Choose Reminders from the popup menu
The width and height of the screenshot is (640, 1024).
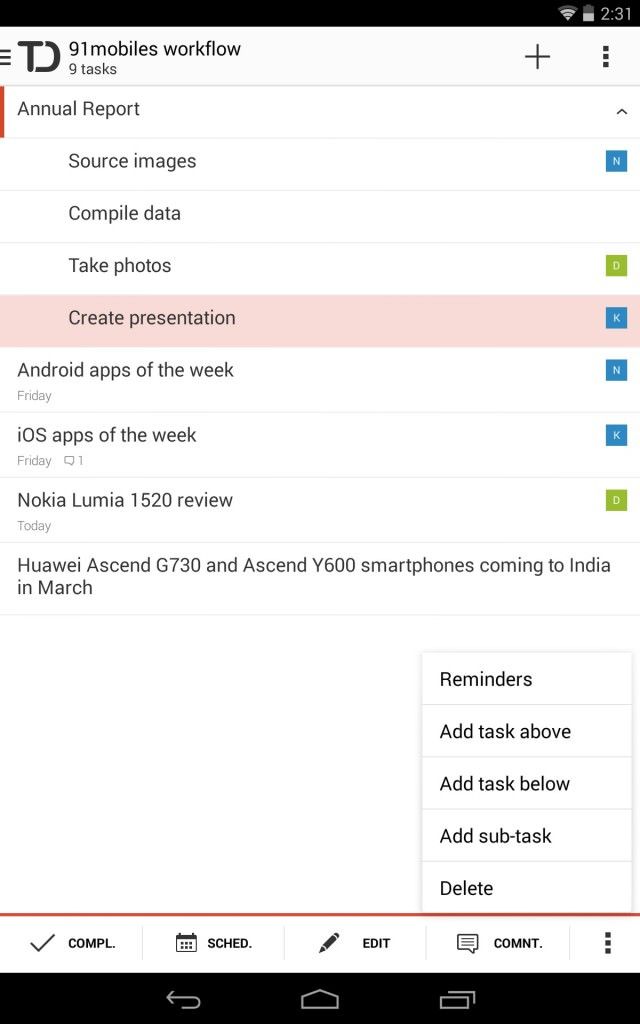[526, 679]
